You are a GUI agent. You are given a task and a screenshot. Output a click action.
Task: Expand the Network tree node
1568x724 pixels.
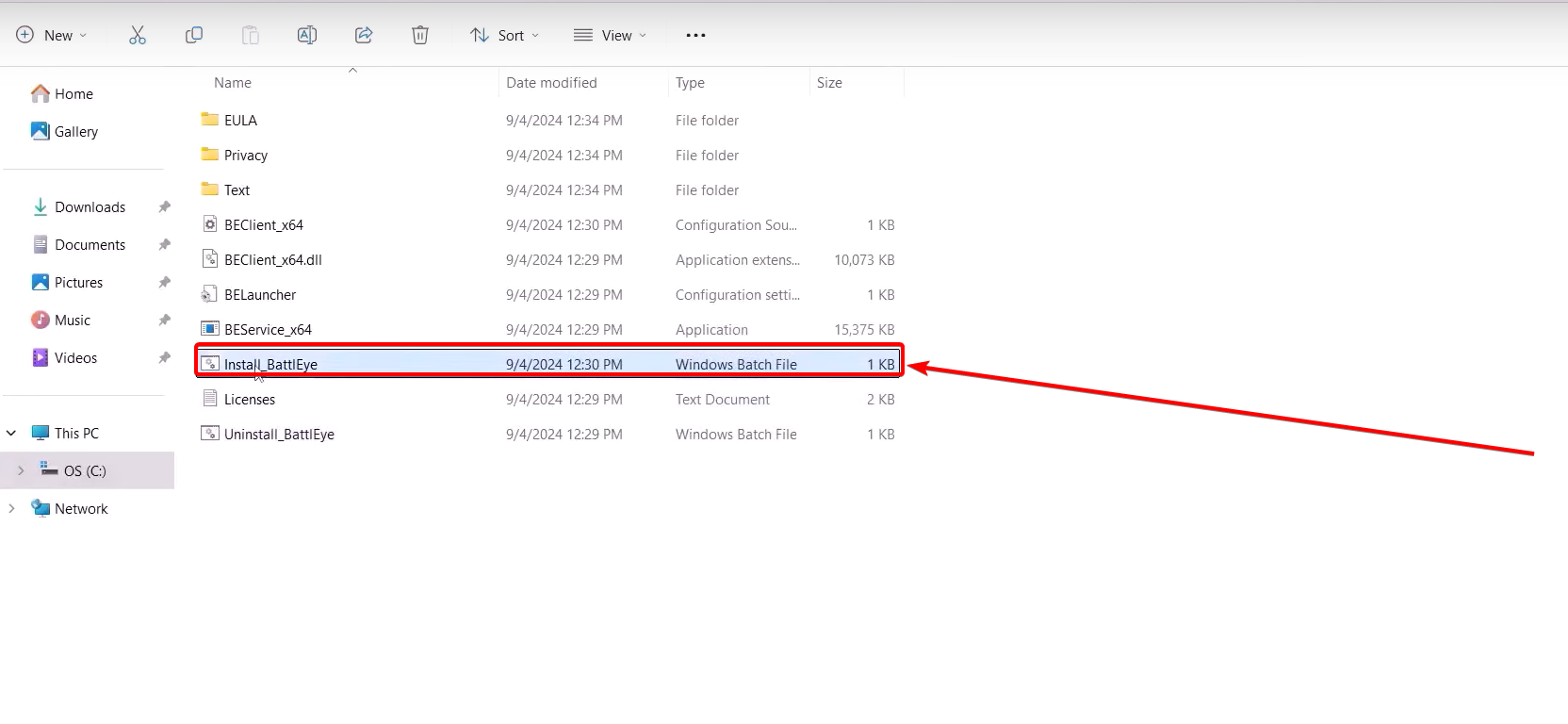click(x=11, y=508)
